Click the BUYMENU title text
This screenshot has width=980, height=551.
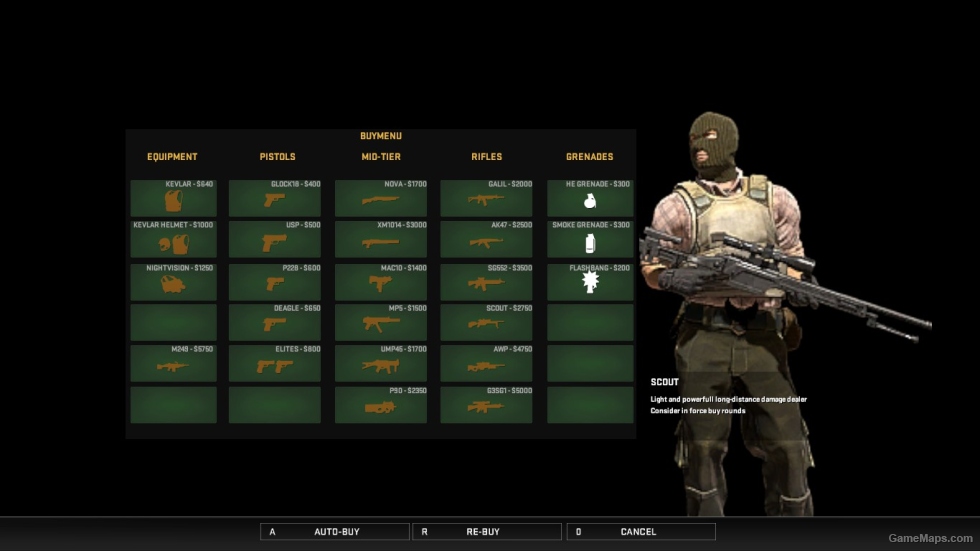coord(381,136)
